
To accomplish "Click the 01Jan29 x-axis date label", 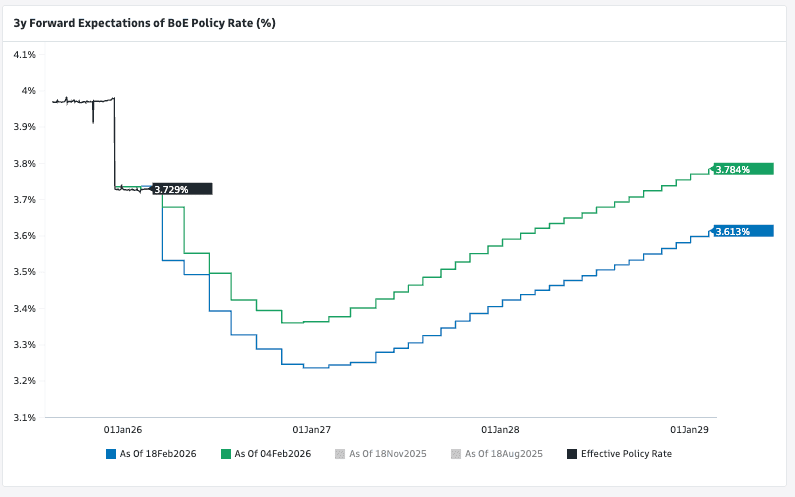I will pyautogui.click(x=689, y=429).
